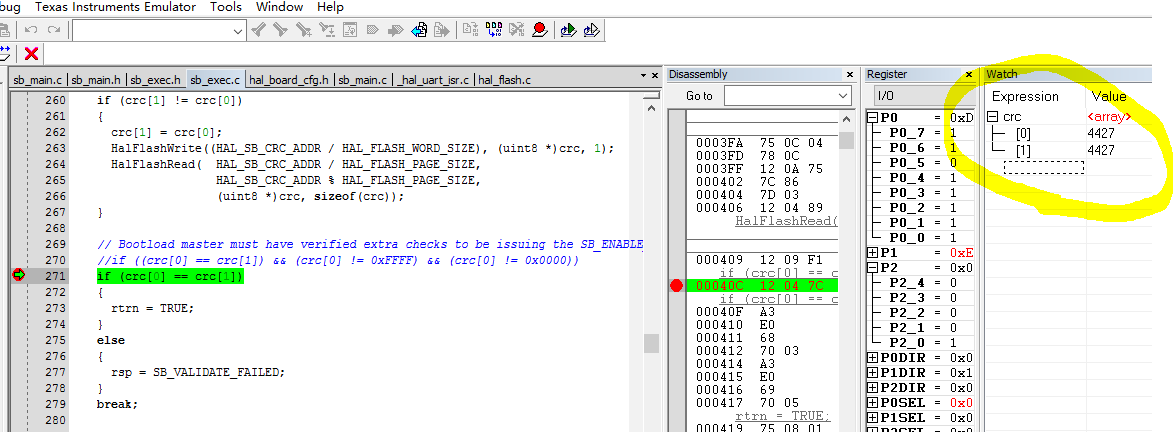Click the Make build icon

(x=494, y=30)
